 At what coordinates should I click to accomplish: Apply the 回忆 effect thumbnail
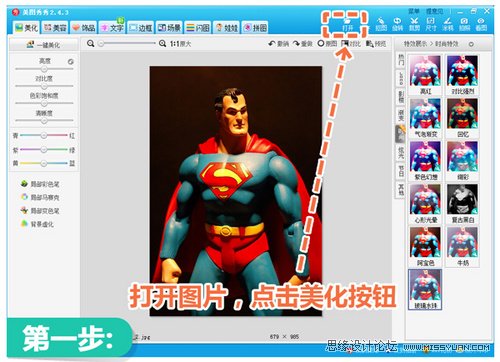462,118
